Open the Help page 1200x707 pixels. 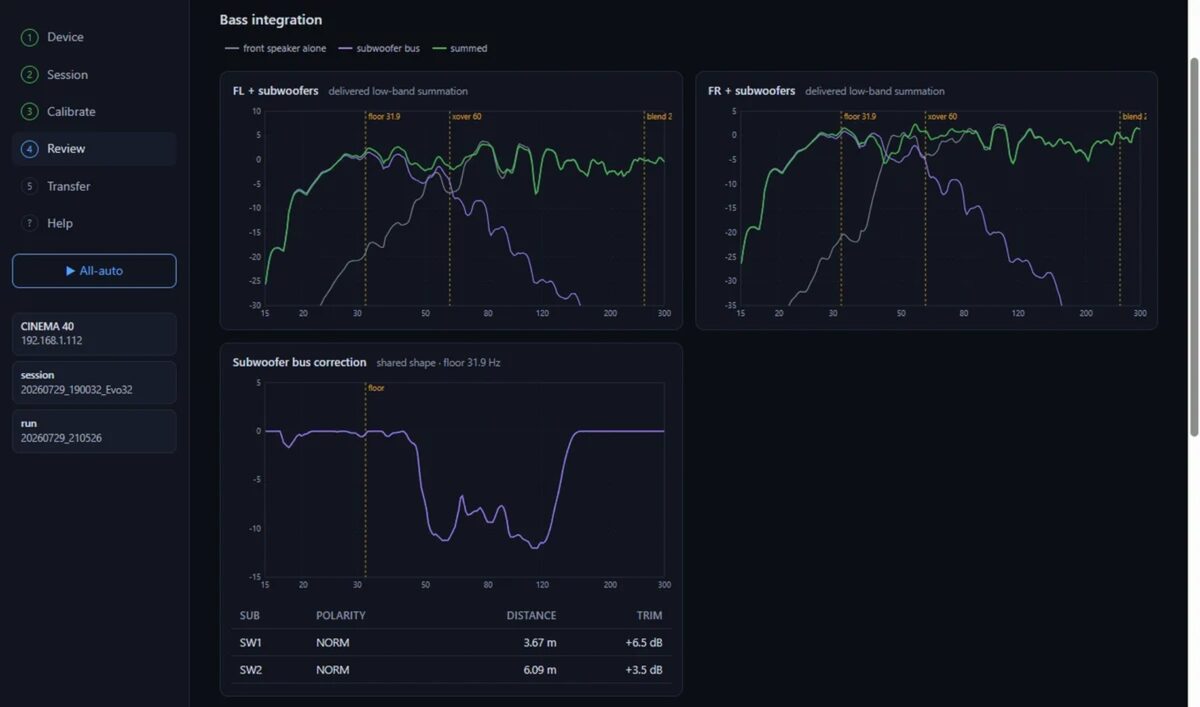pos(94,223)
